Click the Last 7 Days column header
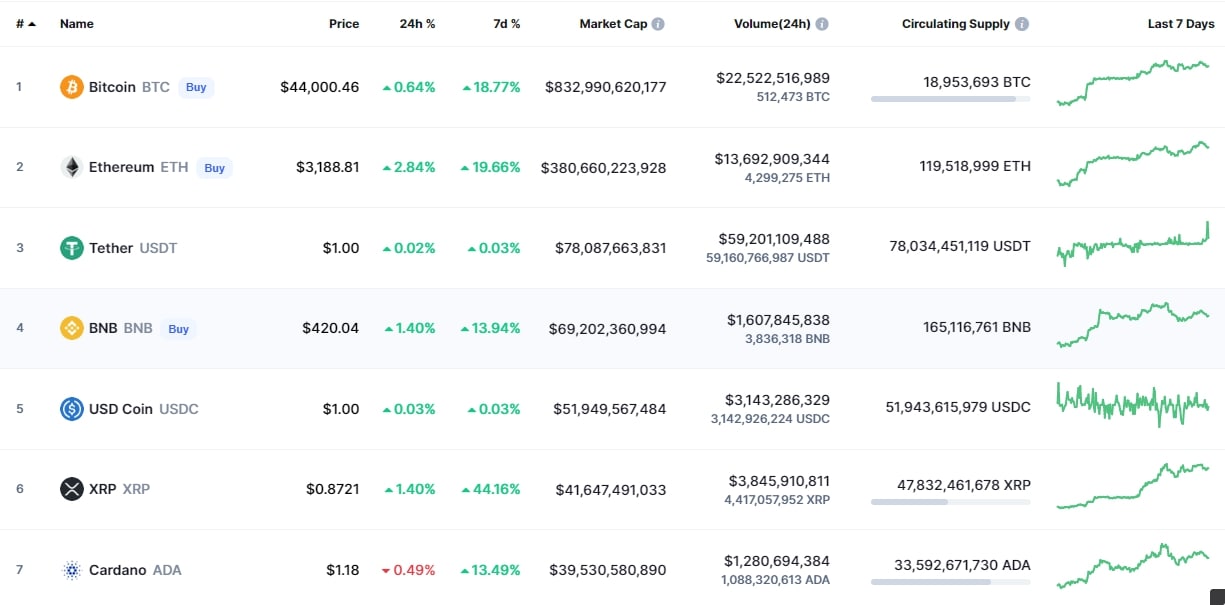 (1181, 24)
